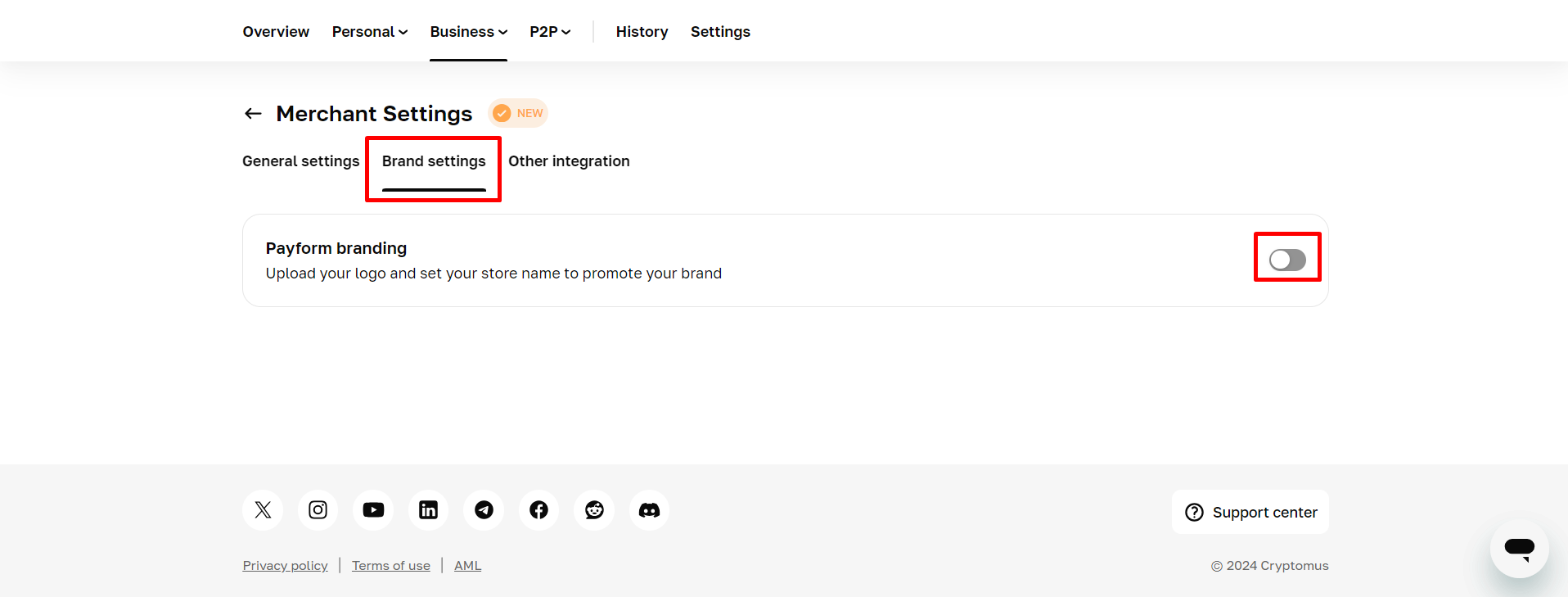Open the Terms of use link
Viewport: 1568px width, 597px height.
391,566
